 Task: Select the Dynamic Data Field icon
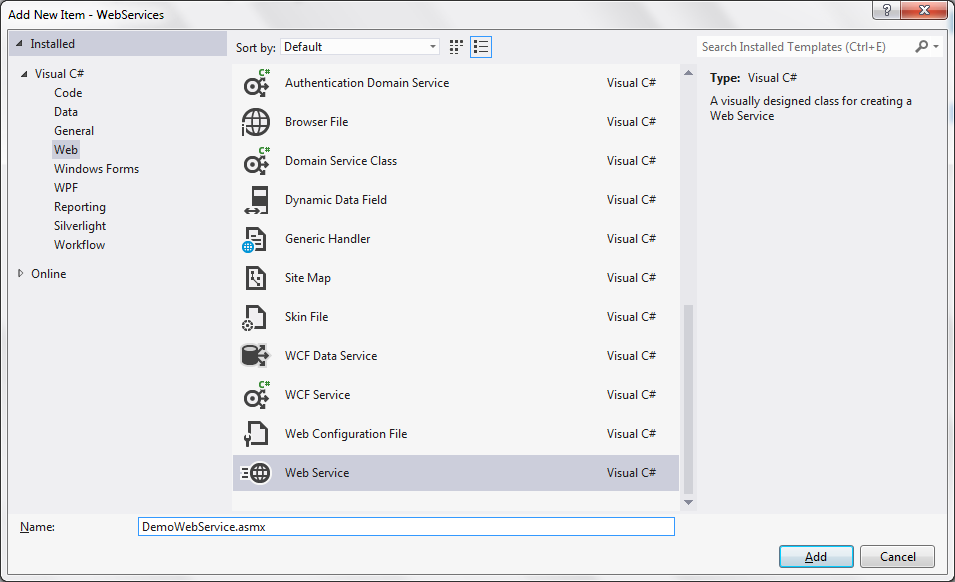[x=257, y=200]
